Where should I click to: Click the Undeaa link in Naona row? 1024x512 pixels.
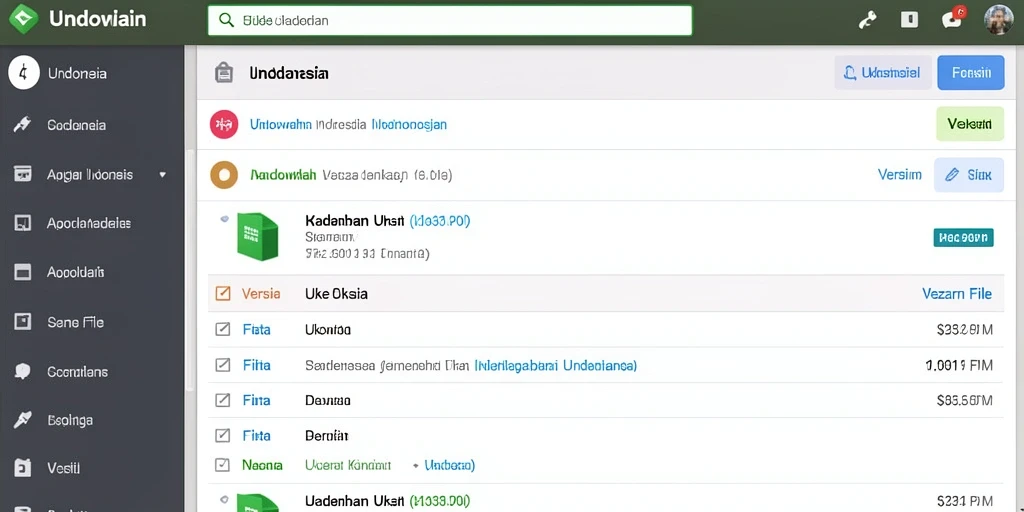pos(449,465)
